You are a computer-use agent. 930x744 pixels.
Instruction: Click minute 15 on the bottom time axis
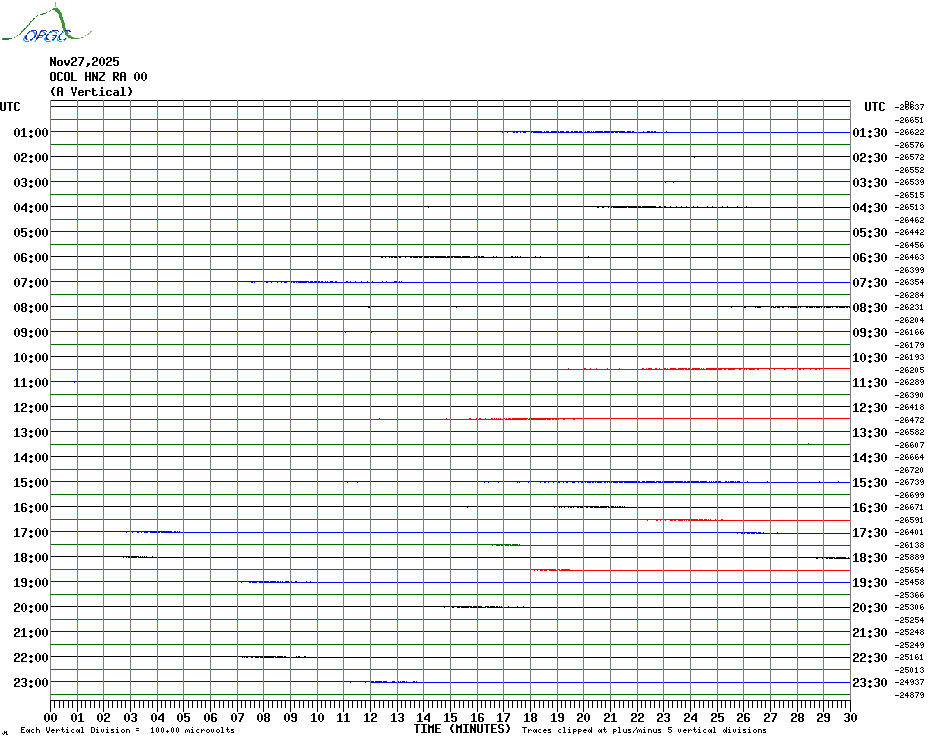tap(450, 717)
